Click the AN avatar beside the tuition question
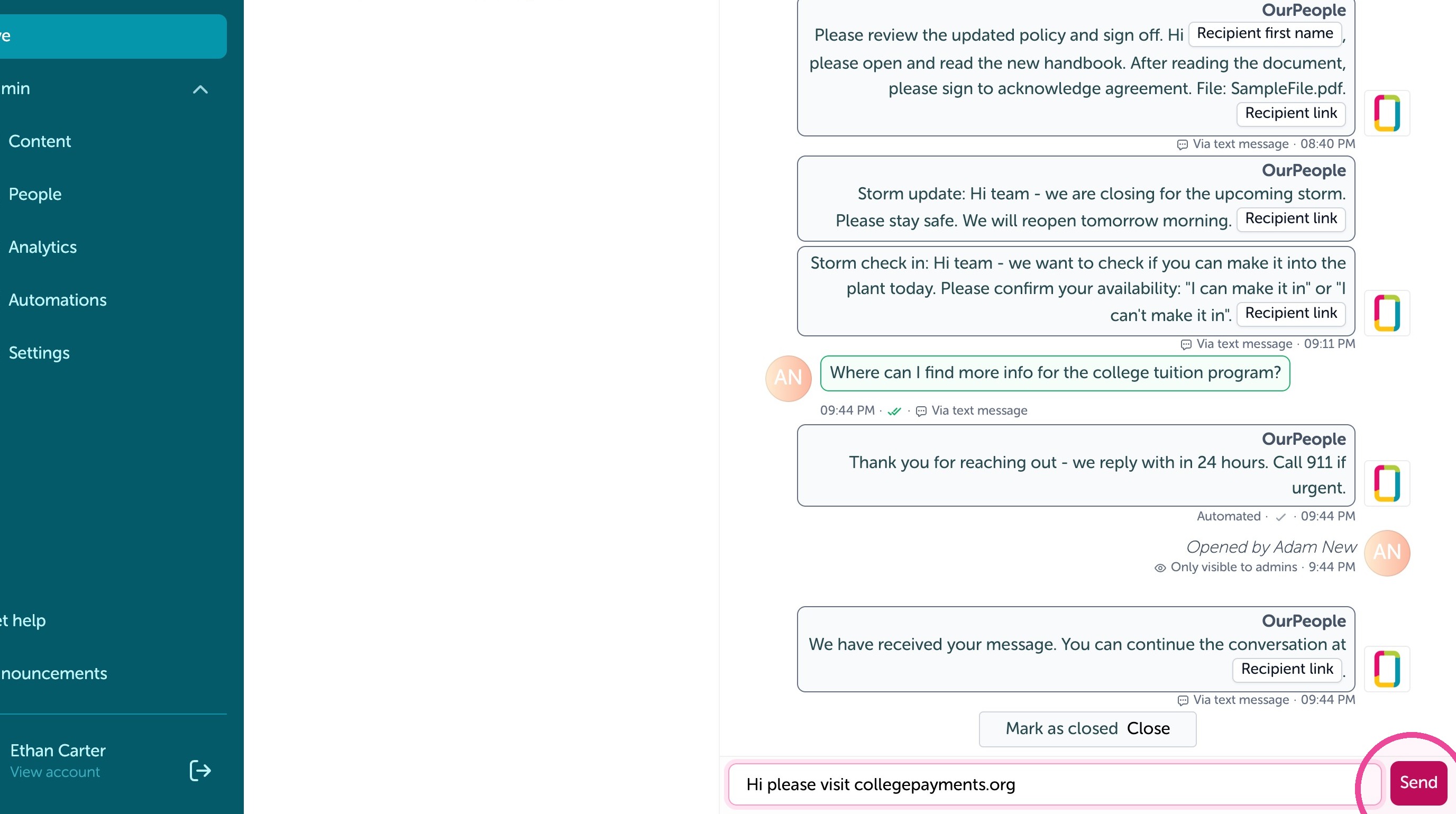This screenshot has height=814, width=1456. pos(788,378)
